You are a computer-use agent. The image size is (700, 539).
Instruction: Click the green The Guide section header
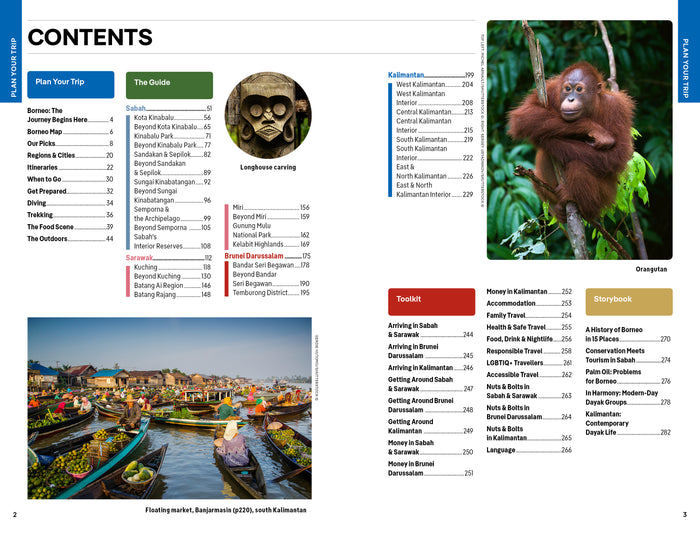[x=169, y=83]
